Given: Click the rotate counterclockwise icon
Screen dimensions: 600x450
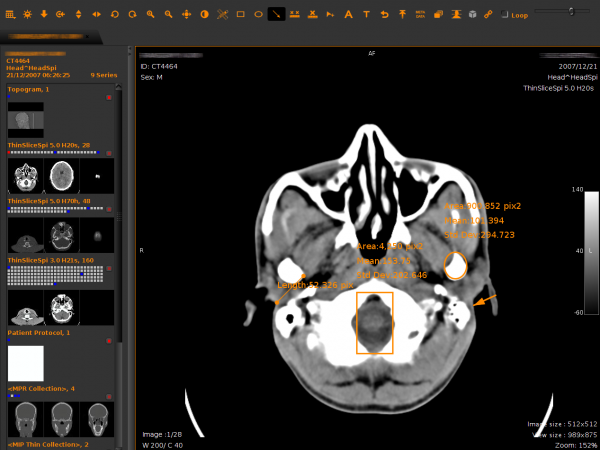Looking at the screenshot, I should point(114,15).
